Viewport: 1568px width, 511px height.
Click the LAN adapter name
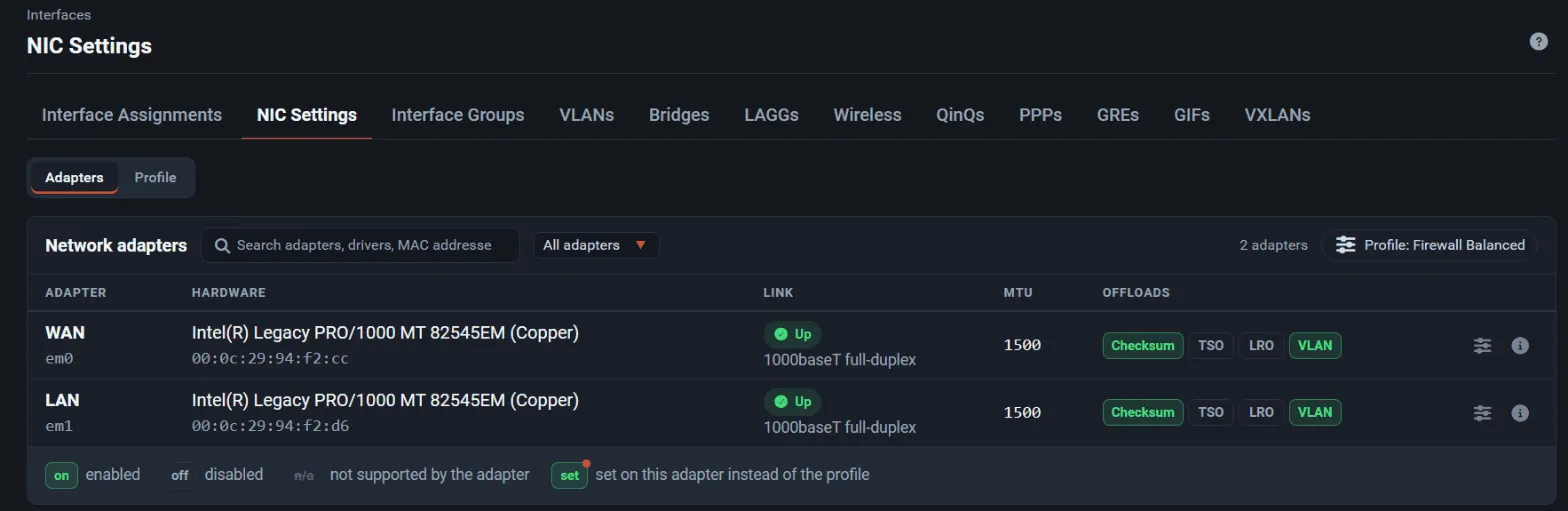point(62,400)
